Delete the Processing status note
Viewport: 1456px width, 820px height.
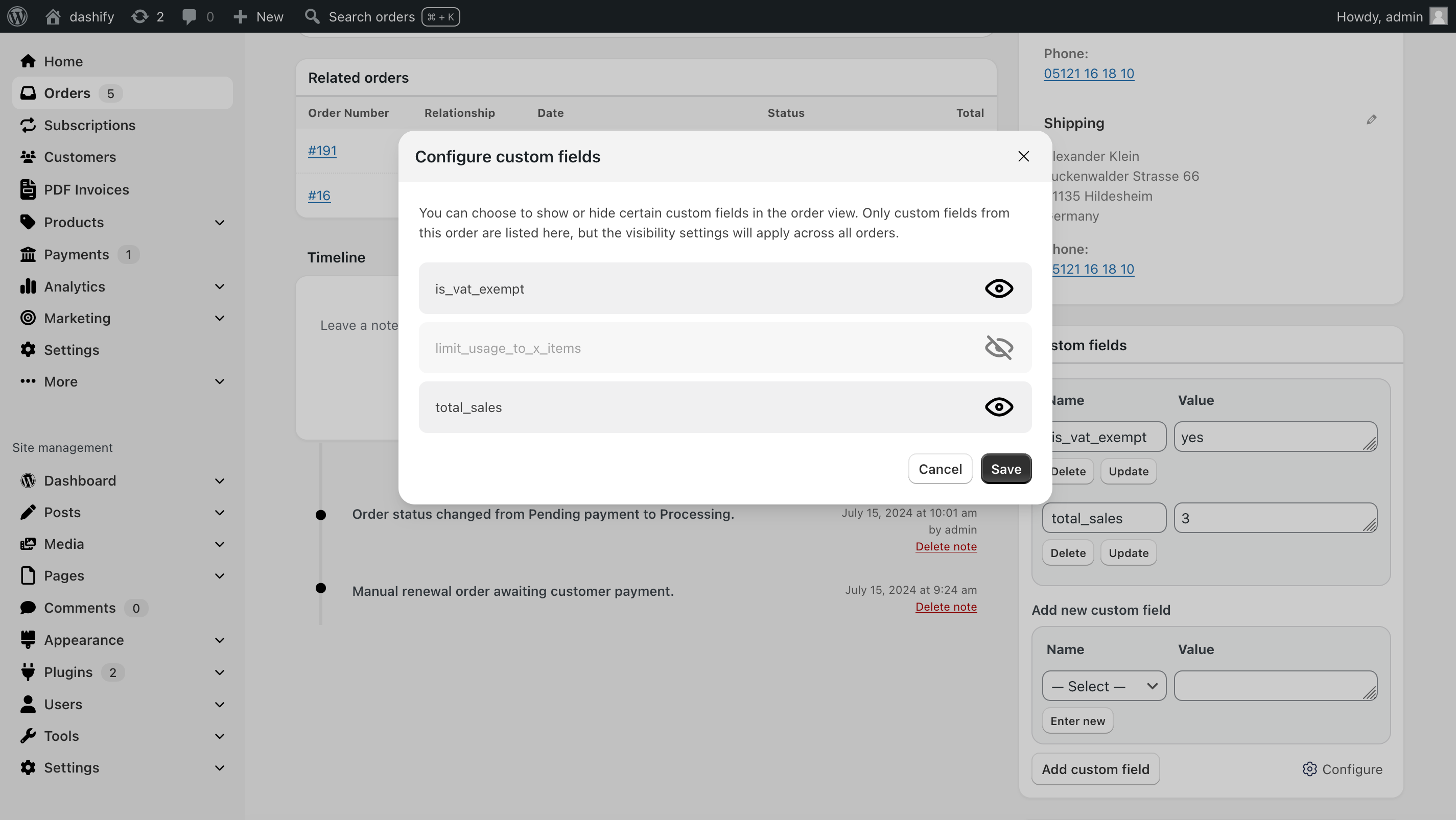point(946,547)
